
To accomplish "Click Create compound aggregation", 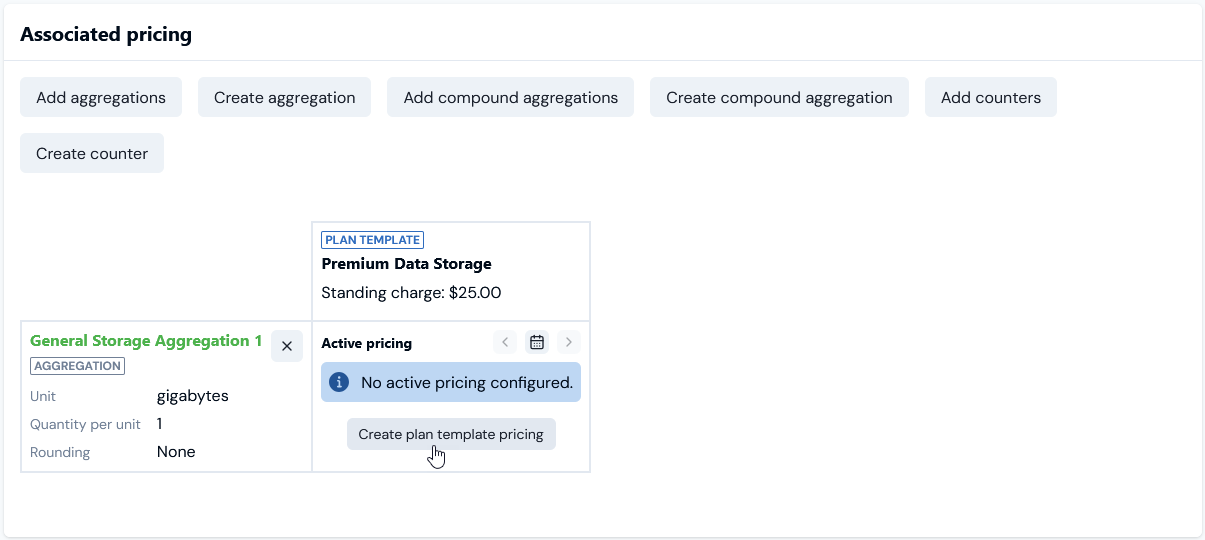I will point(779,98).
